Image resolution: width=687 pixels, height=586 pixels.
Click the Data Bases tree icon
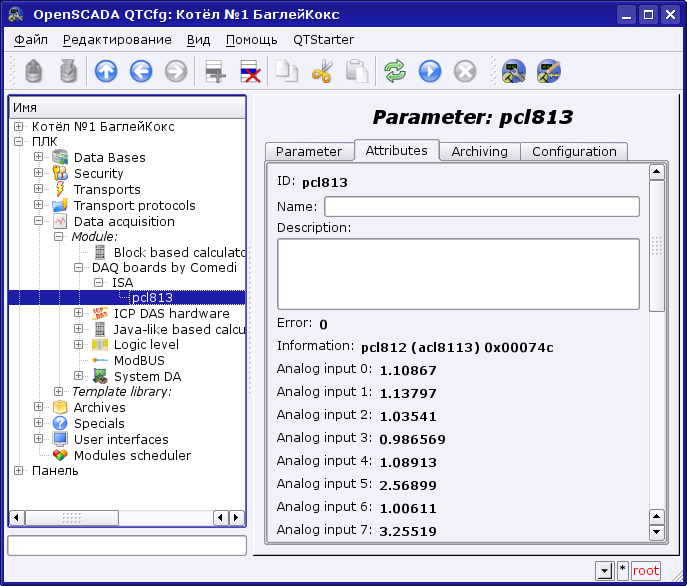(x=60, y=157)
